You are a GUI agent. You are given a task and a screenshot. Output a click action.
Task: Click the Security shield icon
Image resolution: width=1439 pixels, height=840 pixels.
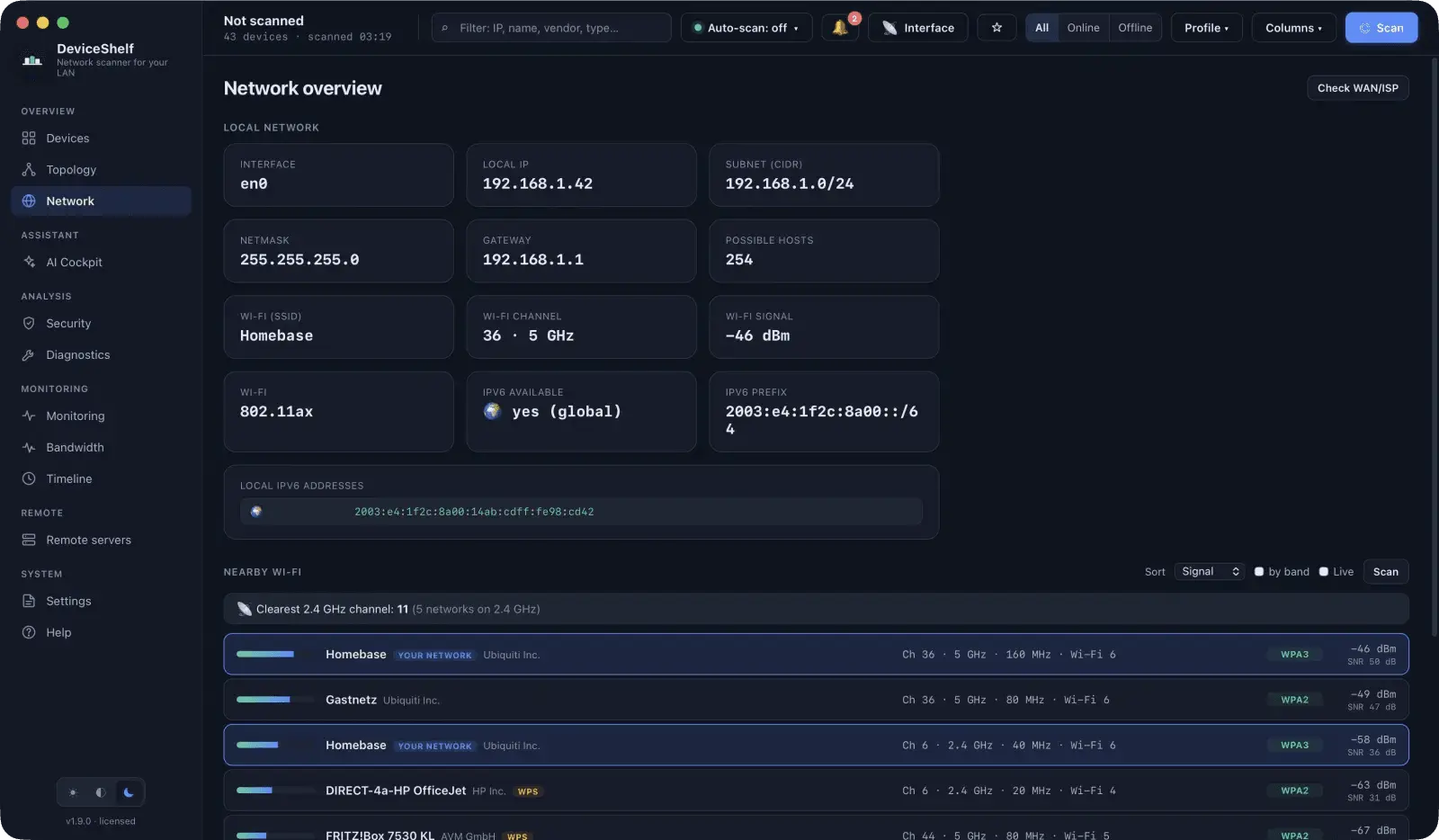pyautogui.click(x=29, y=324)
